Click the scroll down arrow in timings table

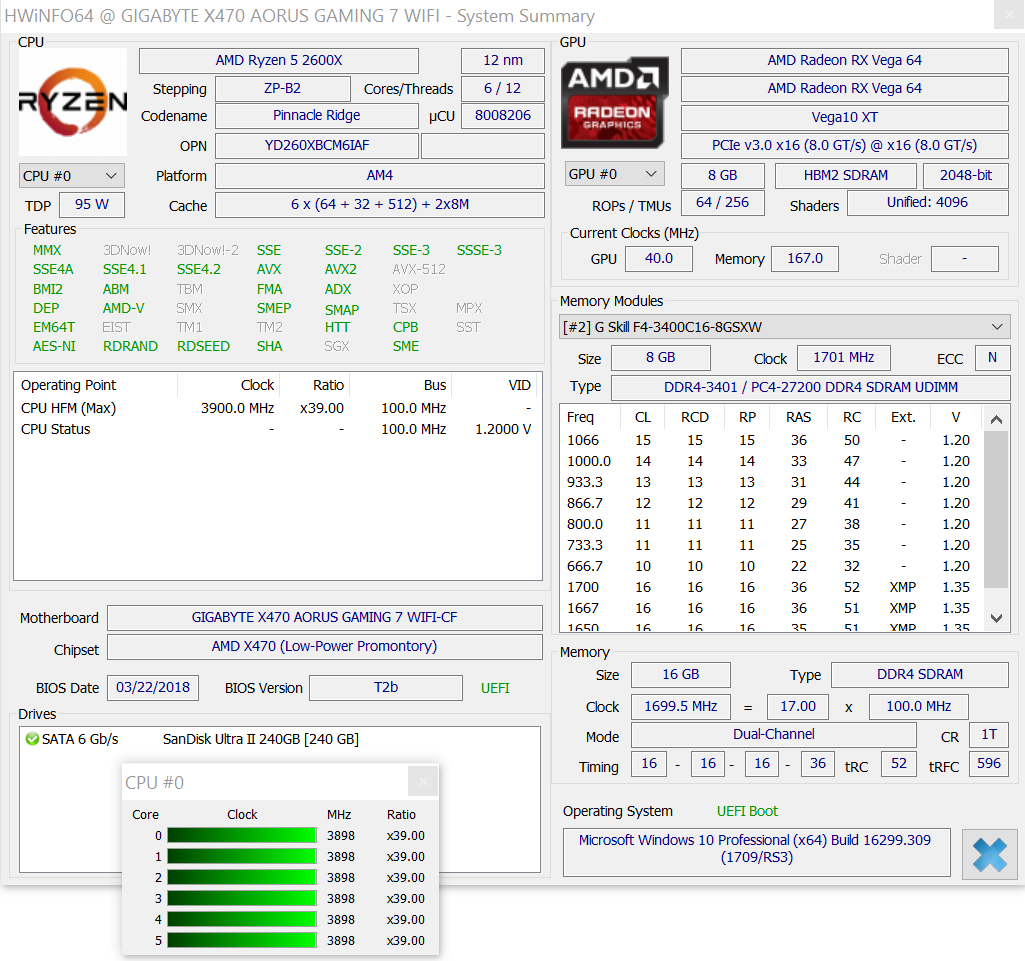tap(996, 618)
